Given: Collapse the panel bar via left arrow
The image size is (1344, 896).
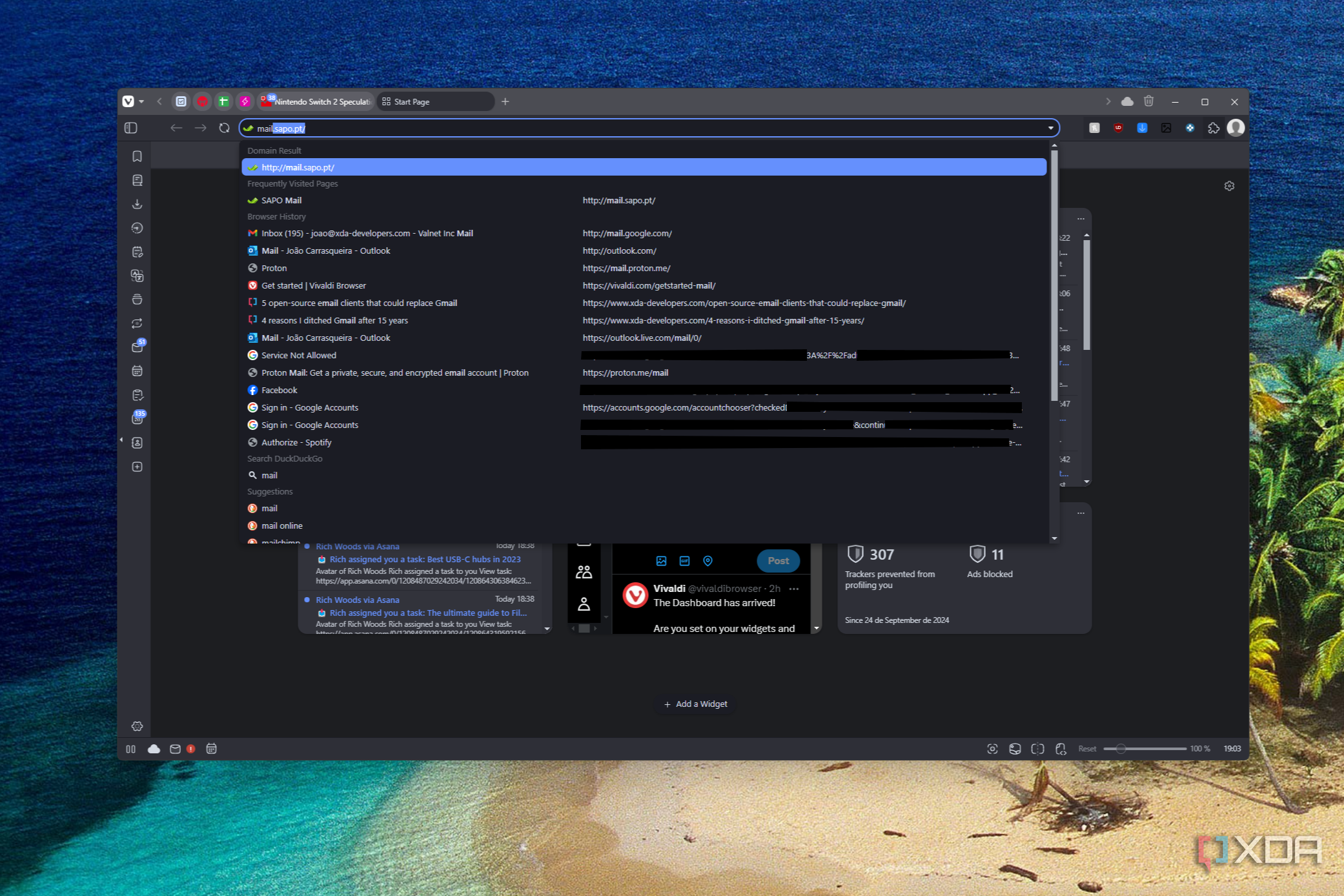Looking at the screenshot, I should tap(121, 440).
